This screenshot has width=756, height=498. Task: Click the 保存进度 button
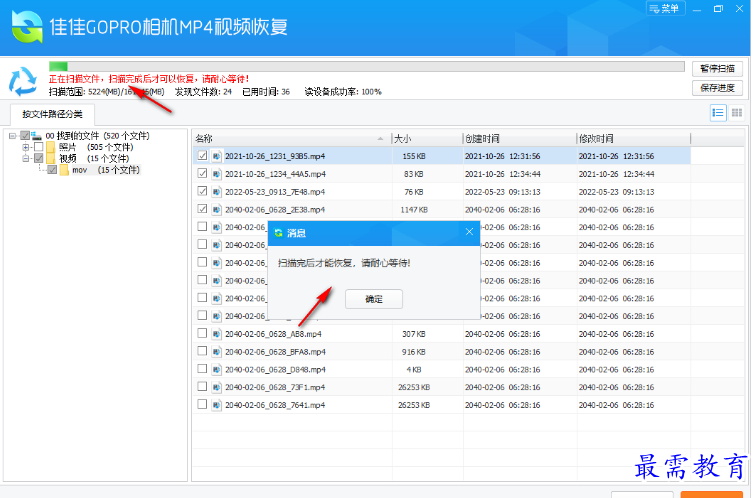point(716,88)
